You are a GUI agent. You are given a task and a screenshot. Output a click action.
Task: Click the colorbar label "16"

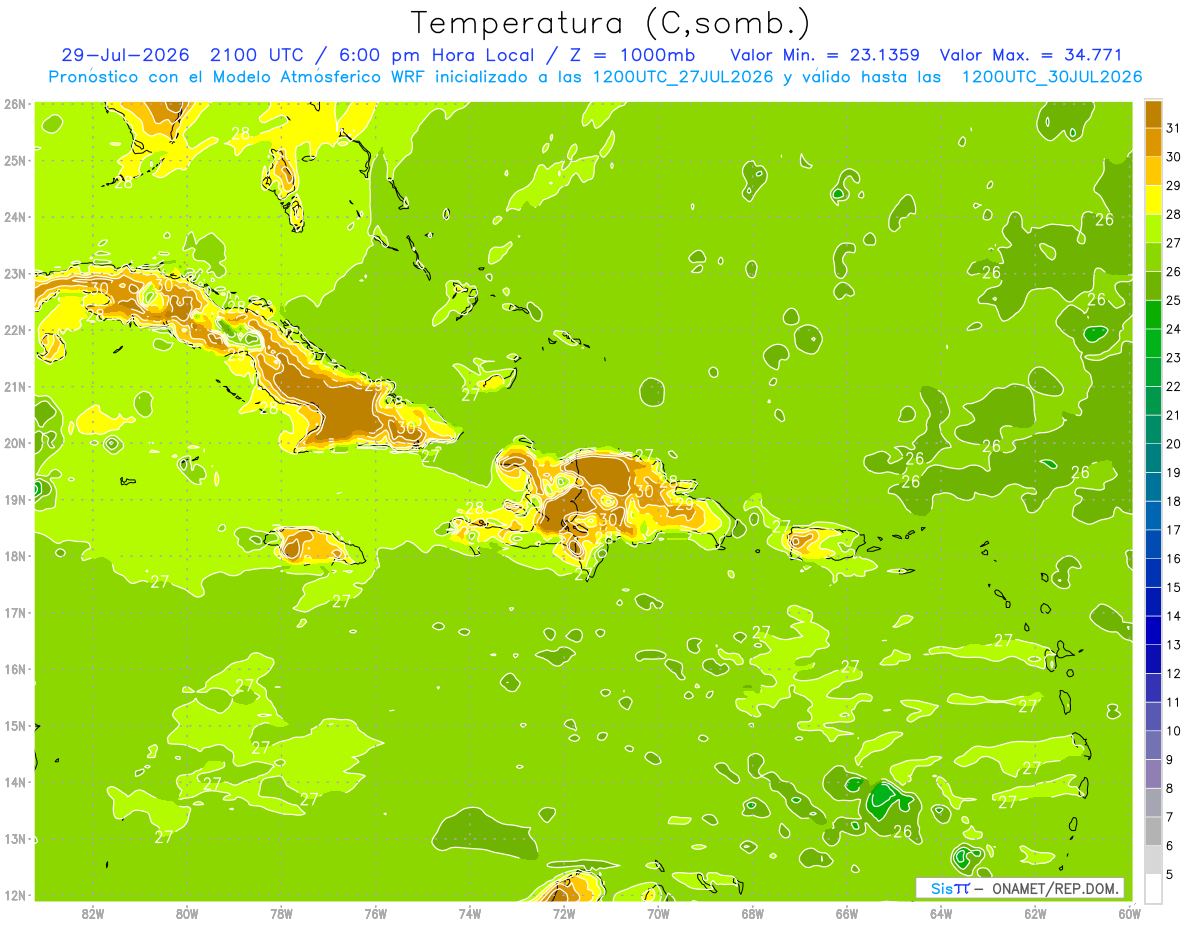tap(1174, 559)
